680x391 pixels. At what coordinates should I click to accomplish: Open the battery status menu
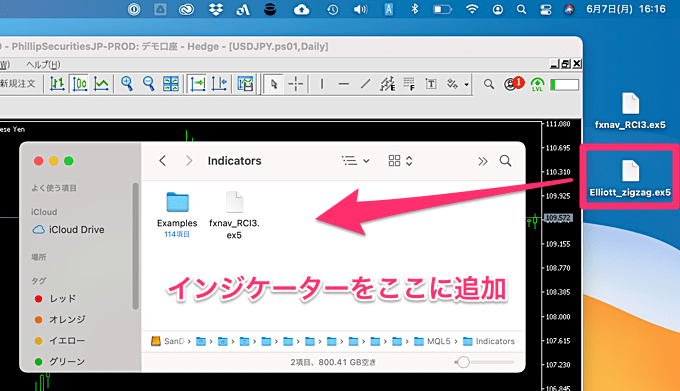pos(442,9)
